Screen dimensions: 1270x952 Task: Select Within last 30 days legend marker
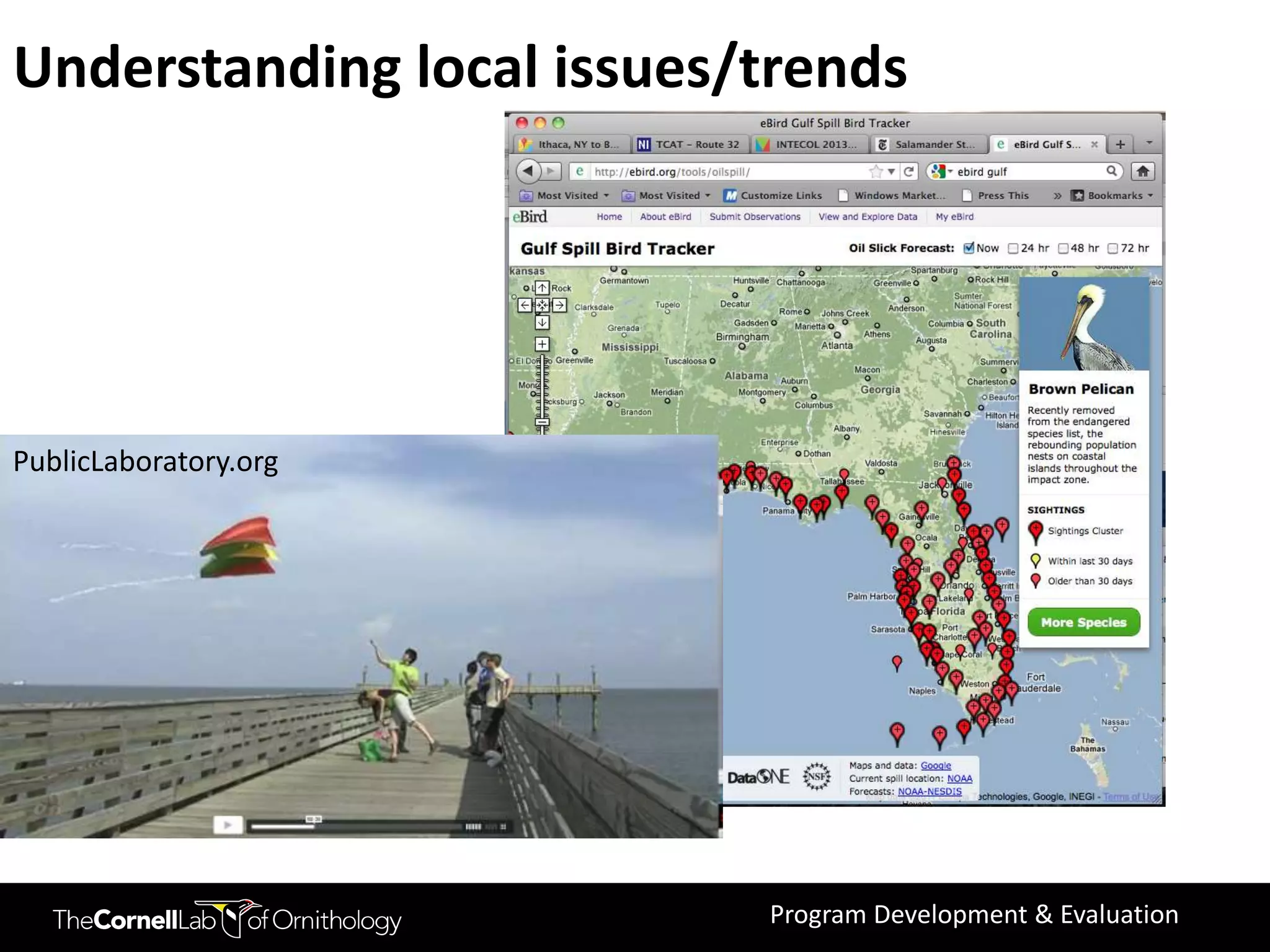click(x=1035, y=562)
